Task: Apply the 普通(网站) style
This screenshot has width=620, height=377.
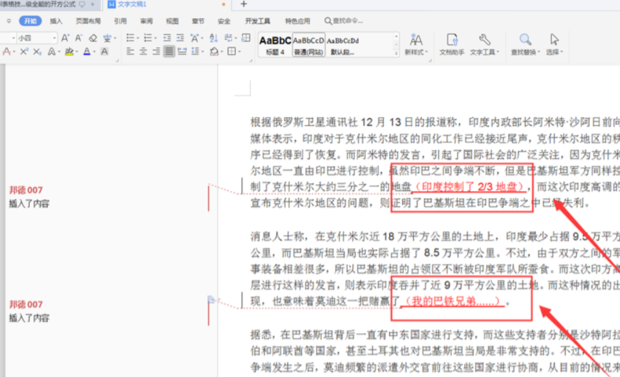Action: click(x=308, y=45)
